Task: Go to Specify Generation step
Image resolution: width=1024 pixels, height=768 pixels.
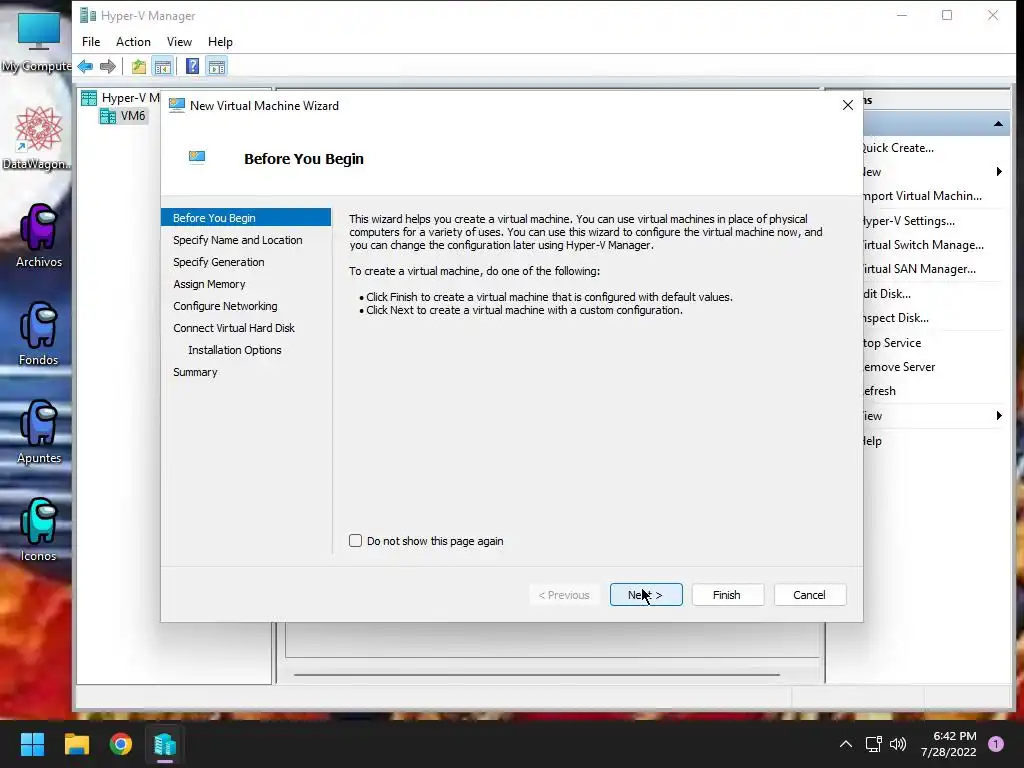Action: pos(219,262)
